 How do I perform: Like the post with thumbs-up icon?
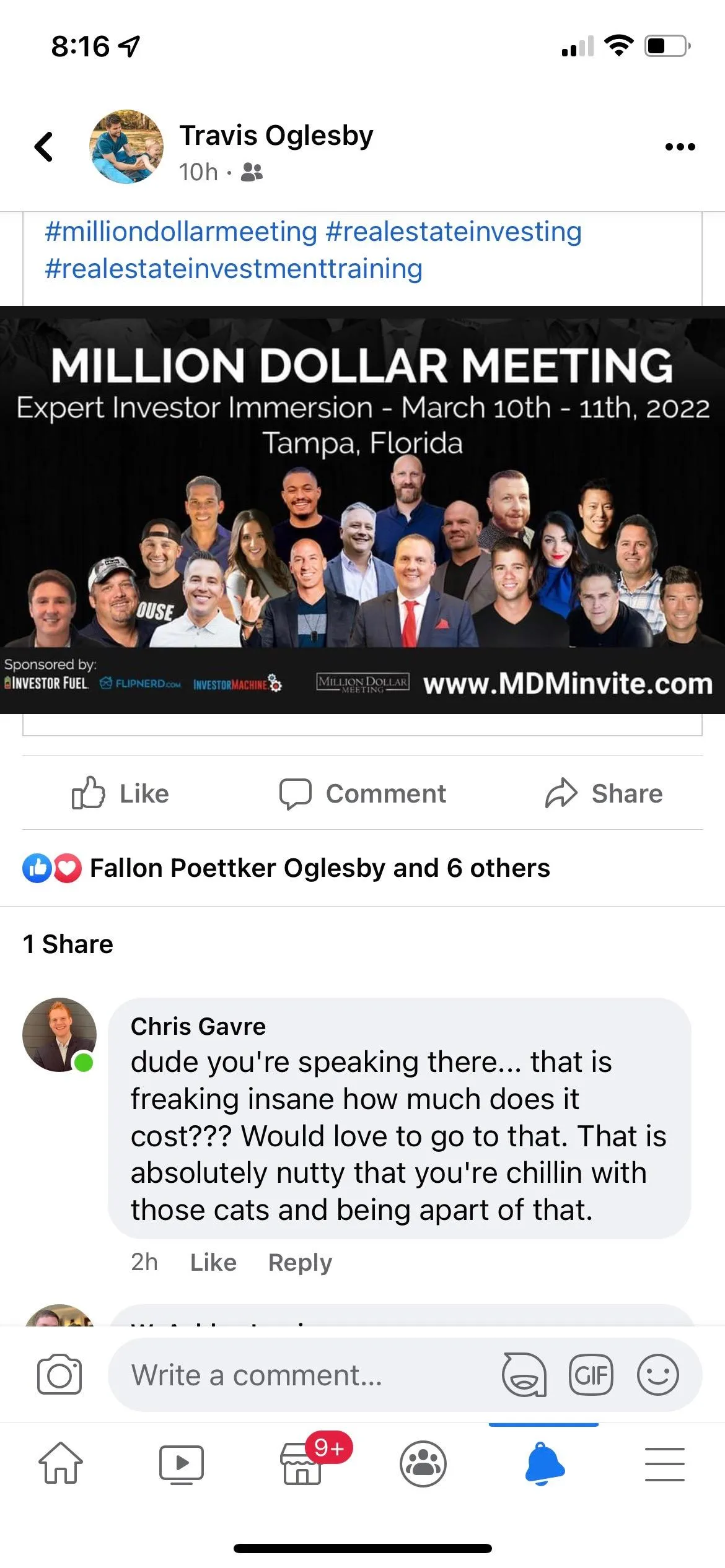[x=120, y=793]
